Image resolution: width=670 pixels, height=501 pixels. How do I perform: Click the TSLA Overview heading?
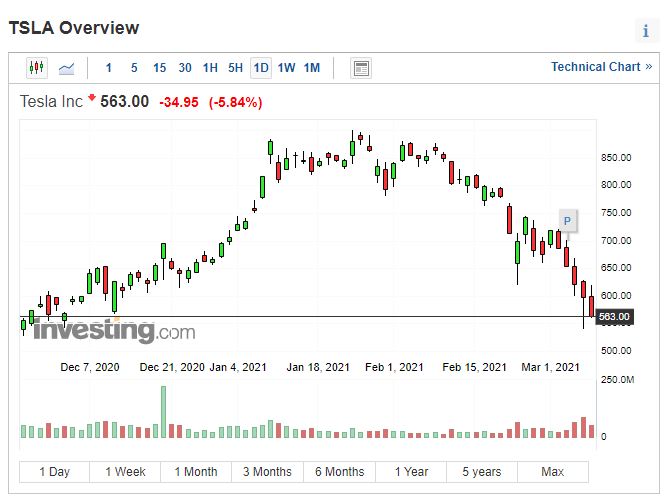pyautogui.click(x=74, y=28)
